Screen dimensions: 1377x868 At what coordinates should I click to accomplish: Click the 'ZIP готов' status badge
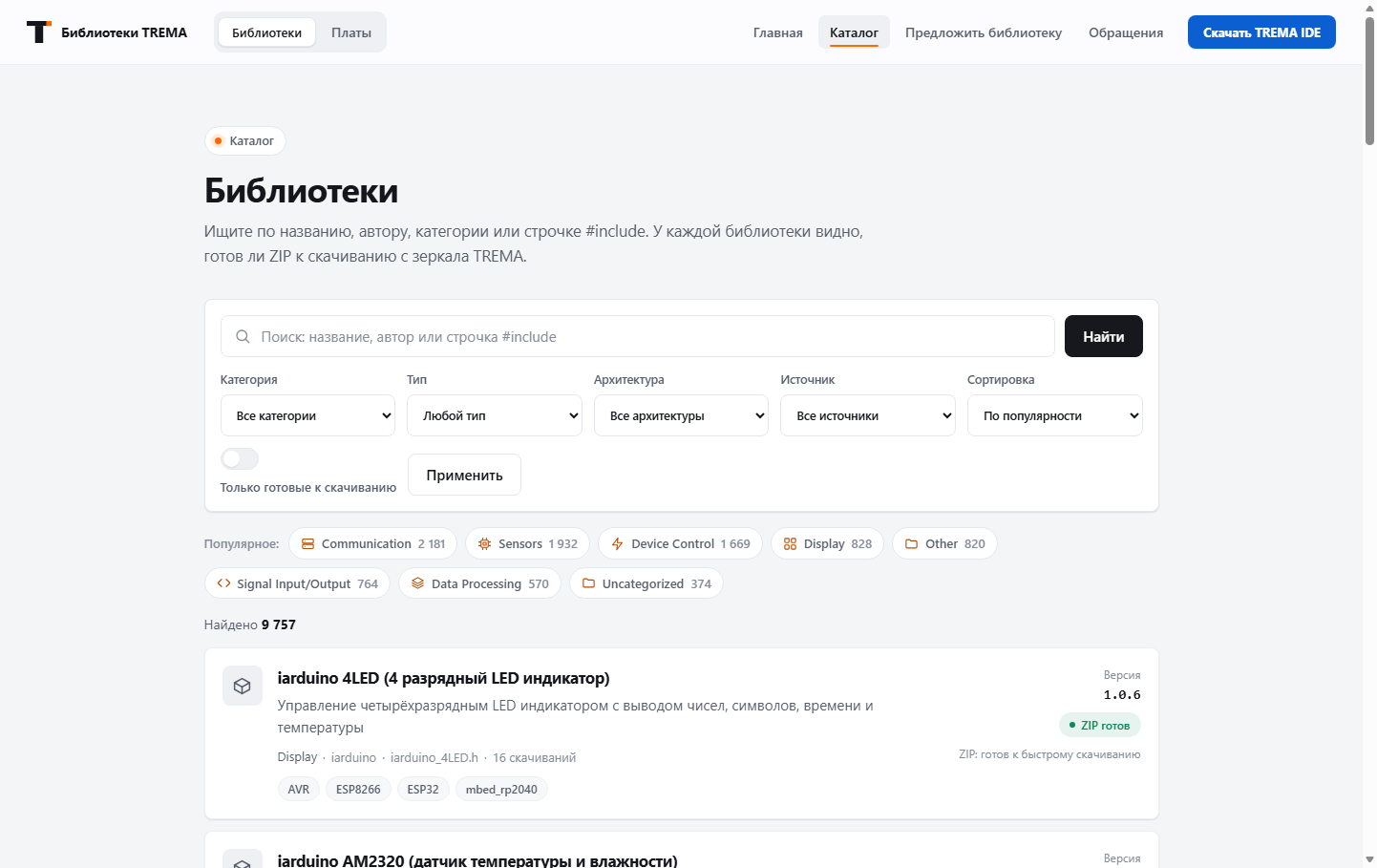(1100, 726)
